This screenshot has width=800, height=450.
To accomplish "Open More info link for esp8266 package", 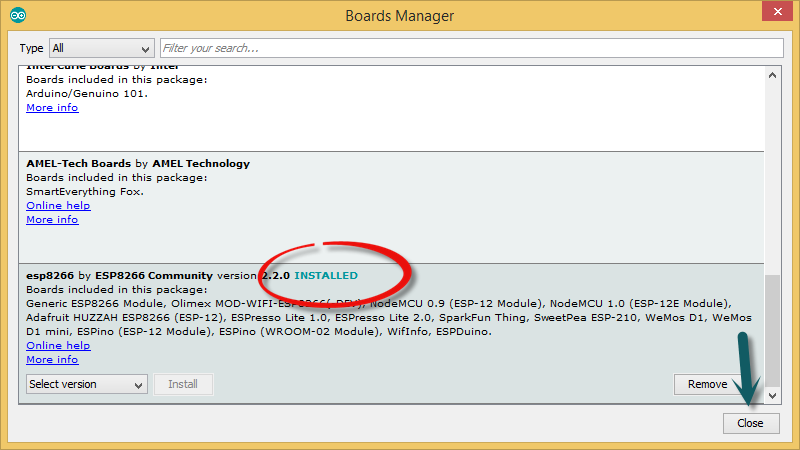I will point(52,360).
